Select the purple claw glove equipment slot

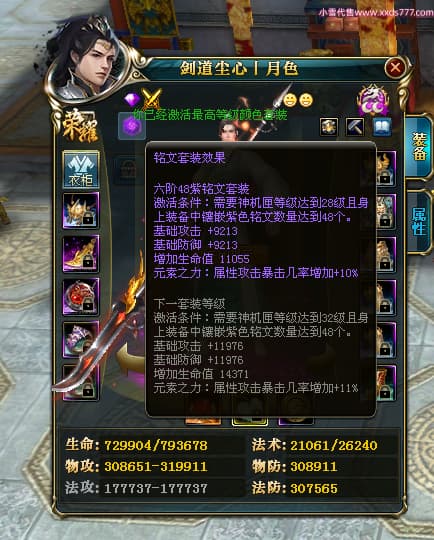[x=81, y=339]
